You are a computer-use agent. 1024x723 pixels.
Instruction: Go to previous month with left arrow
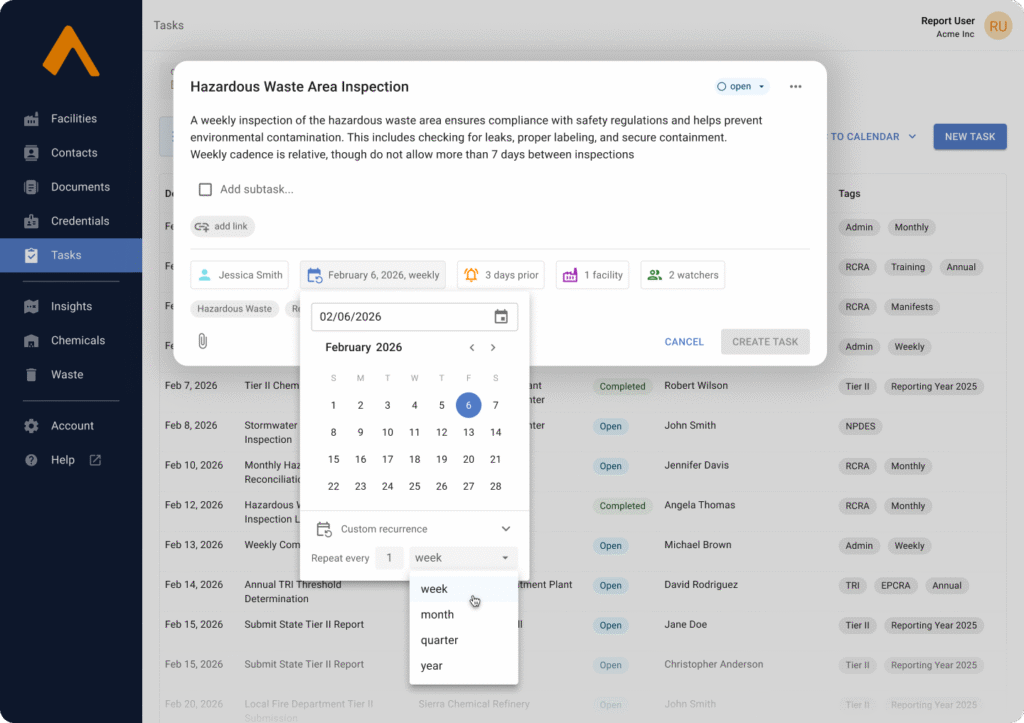[472, 348]
